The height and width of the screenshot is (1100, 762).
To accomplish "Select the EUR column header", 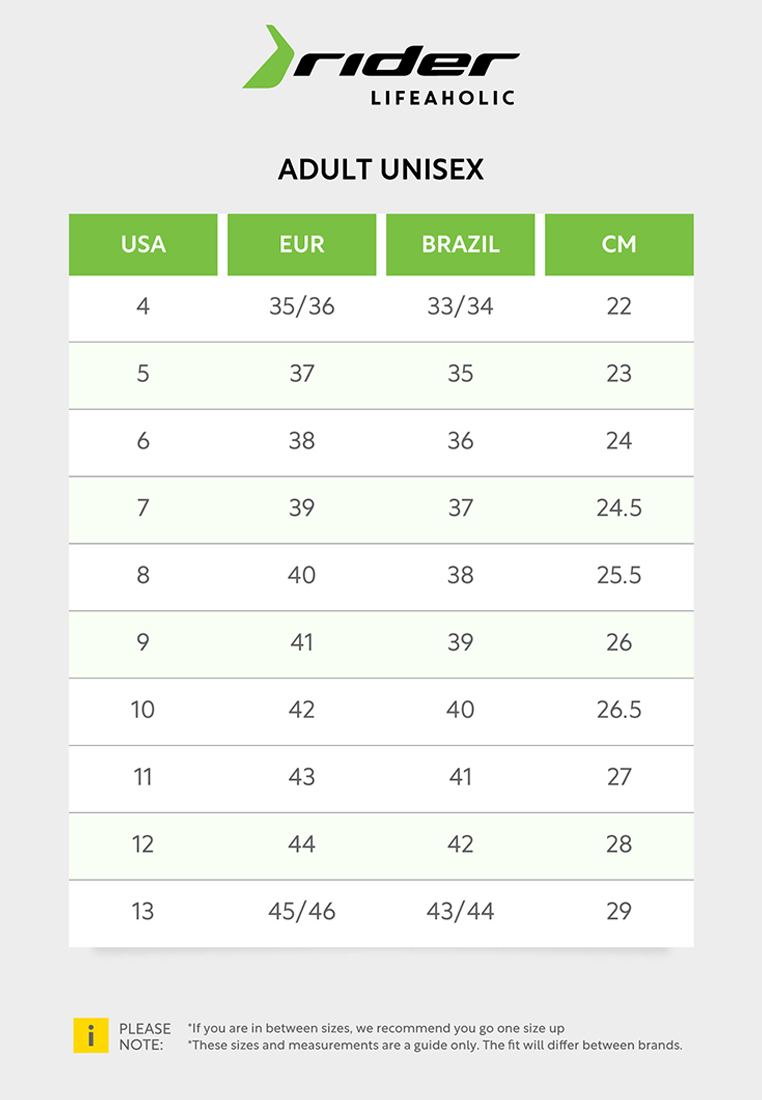I will point(302,244).
